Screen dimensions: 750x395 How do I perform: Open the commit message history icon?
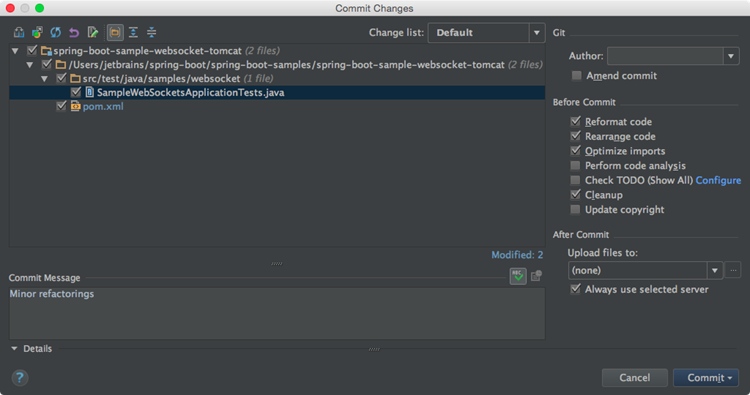point(537,275)
